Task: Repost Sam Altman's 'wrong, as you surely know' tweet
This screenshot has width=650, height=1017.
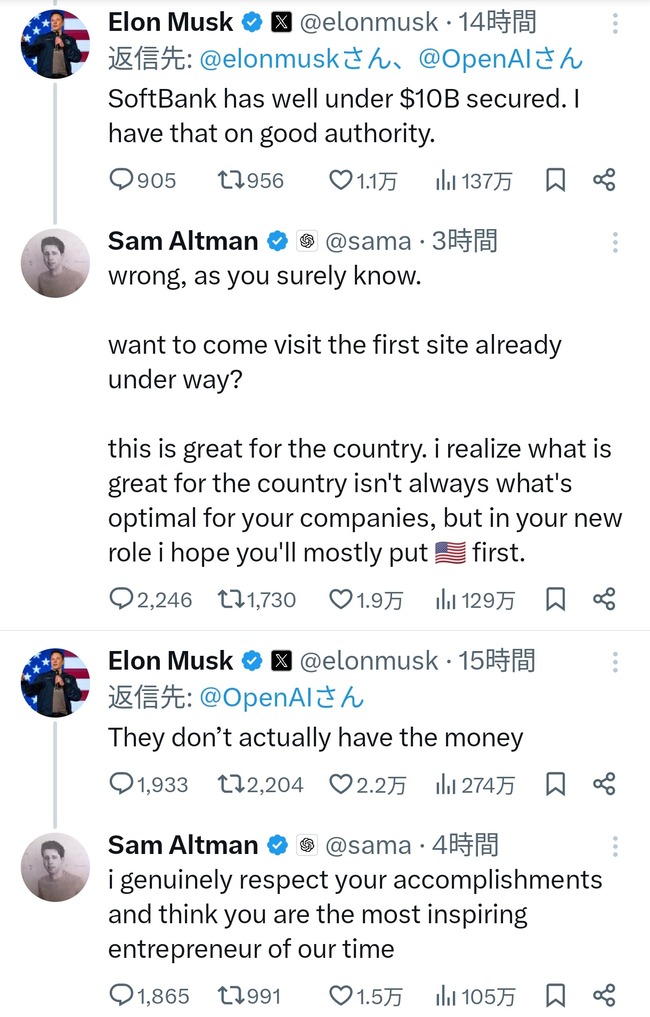Action: pyautogui.click(x=232, y=599)
